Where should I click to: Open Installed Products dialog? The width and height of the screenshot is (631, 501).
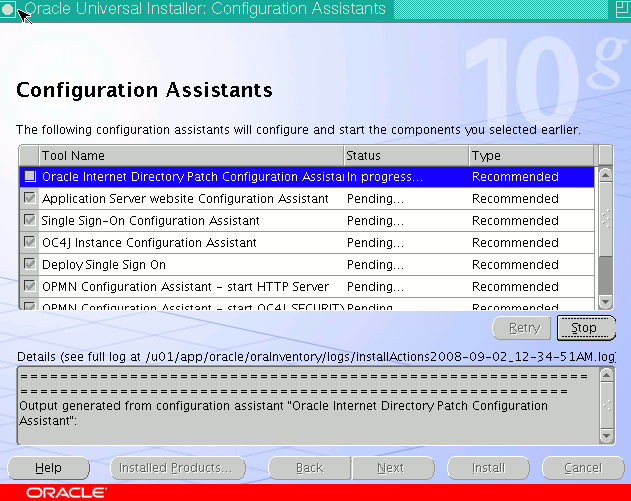coord(178,468)
